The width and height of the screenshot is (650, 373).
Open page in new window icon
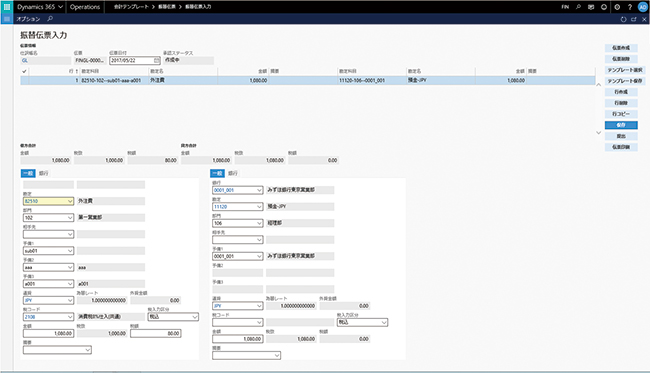click(634, 19)
